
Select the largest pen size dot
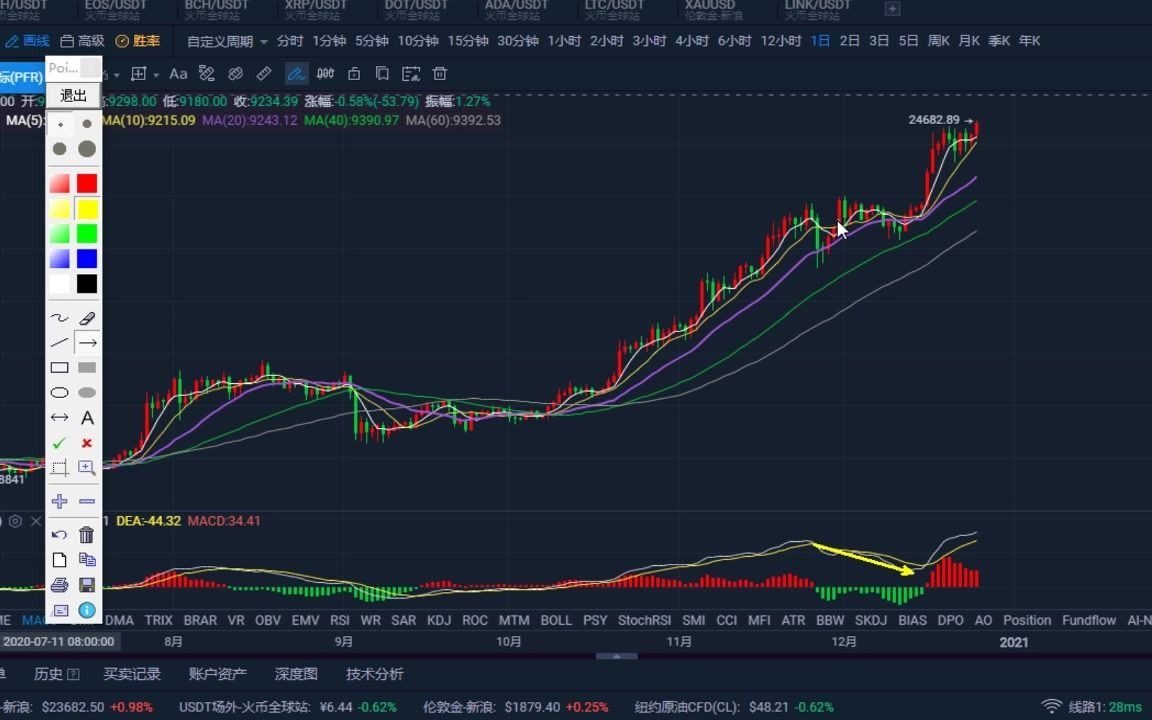87,149
